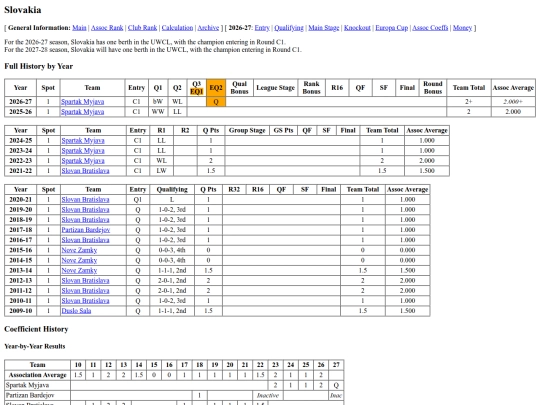Open Slovan Bratislava link in 2016-17 row

[85, 240]
